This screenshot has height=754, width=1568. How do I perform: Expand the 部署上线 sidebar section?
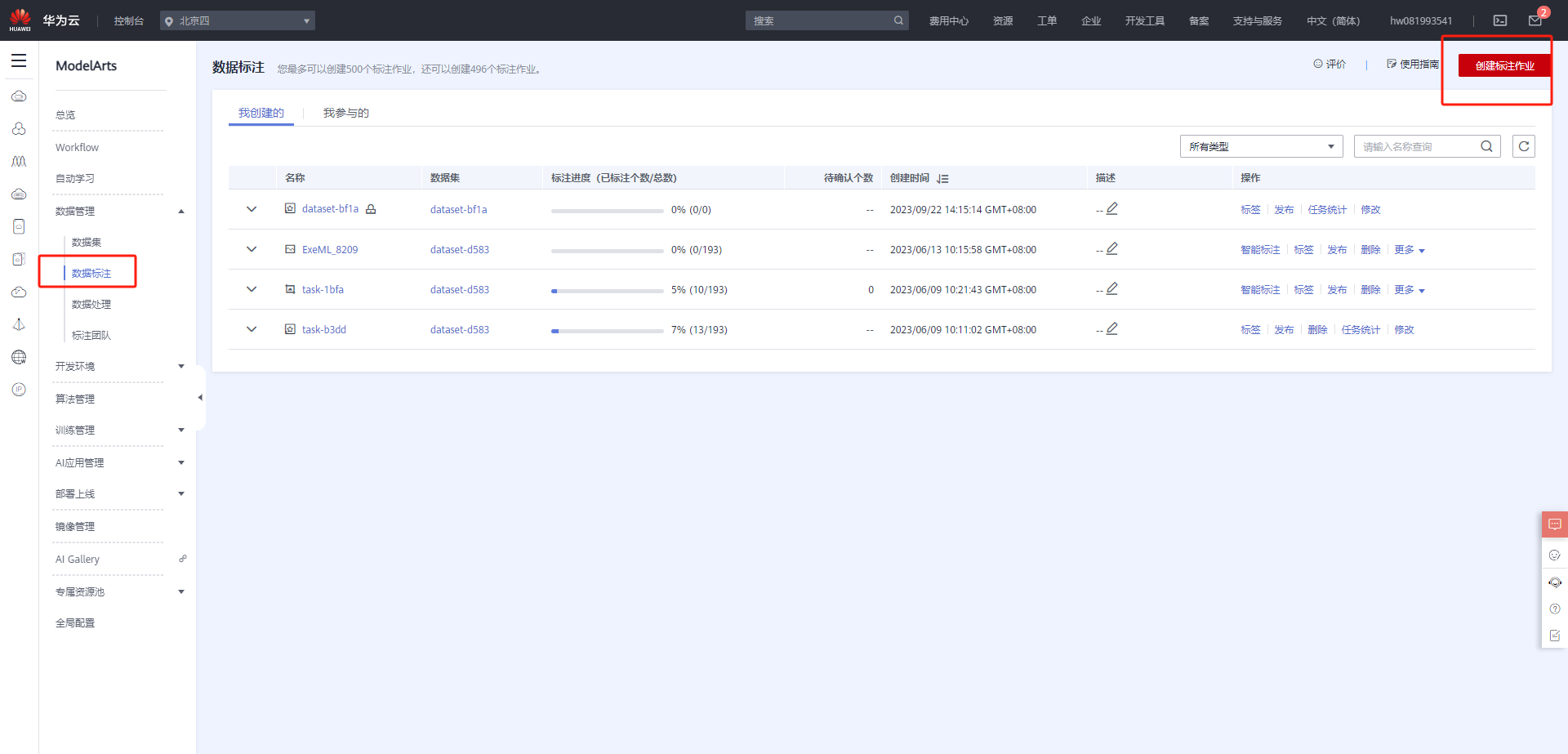(x=181, y=493)
